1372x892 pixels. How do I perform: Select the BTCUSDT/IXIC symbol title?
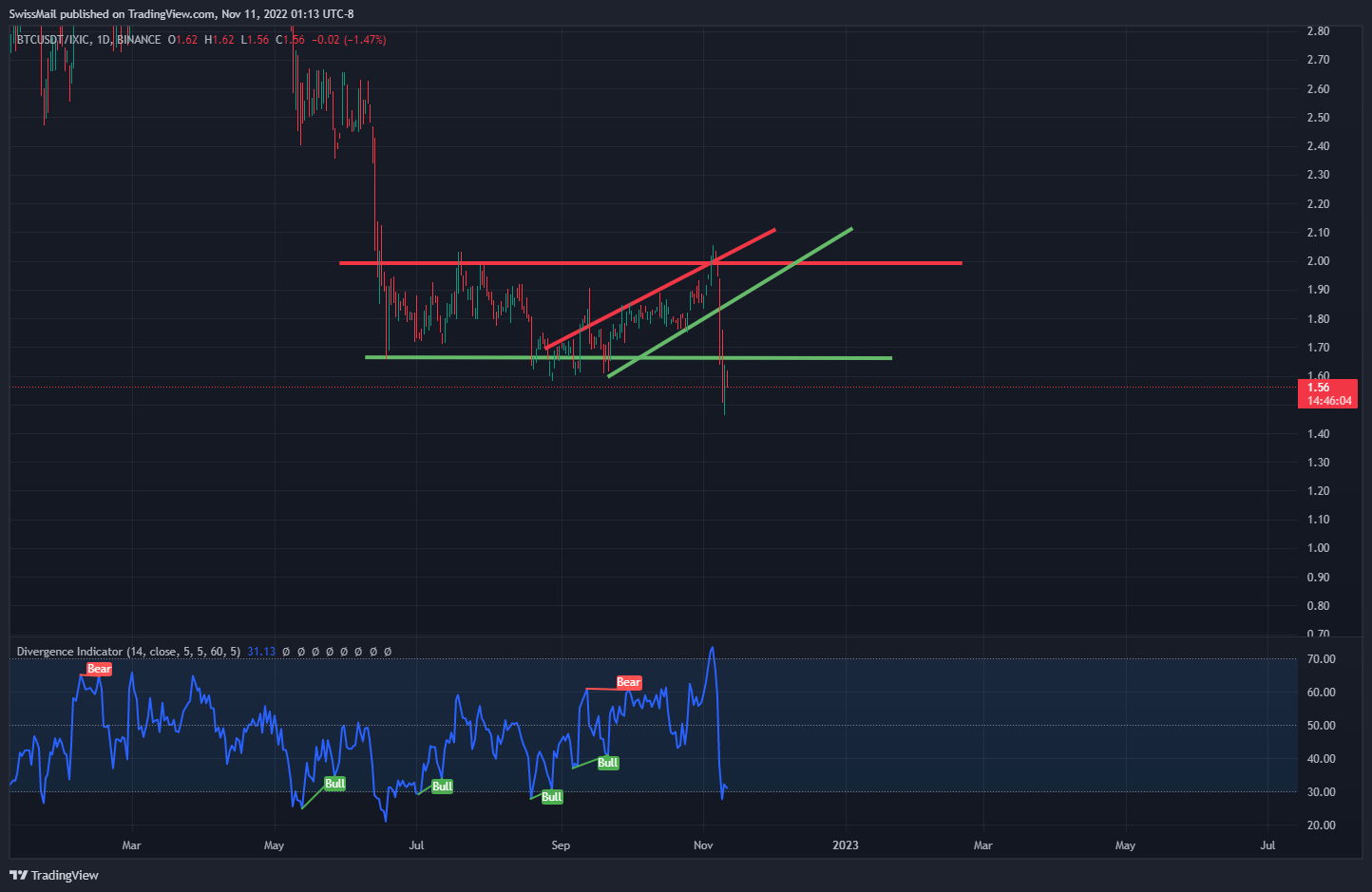point(54,40)
